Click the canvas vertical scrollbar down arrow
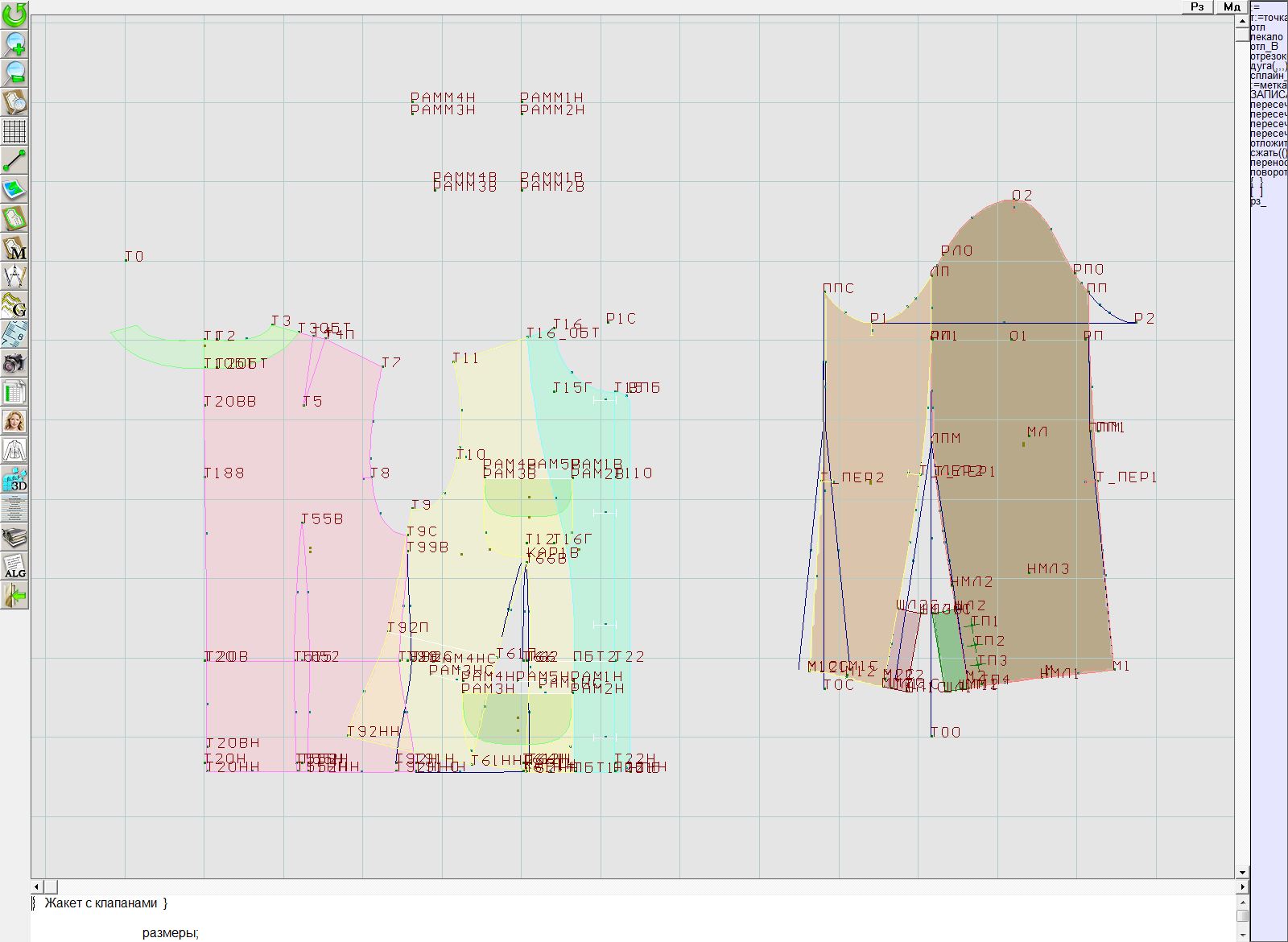 1242,872
